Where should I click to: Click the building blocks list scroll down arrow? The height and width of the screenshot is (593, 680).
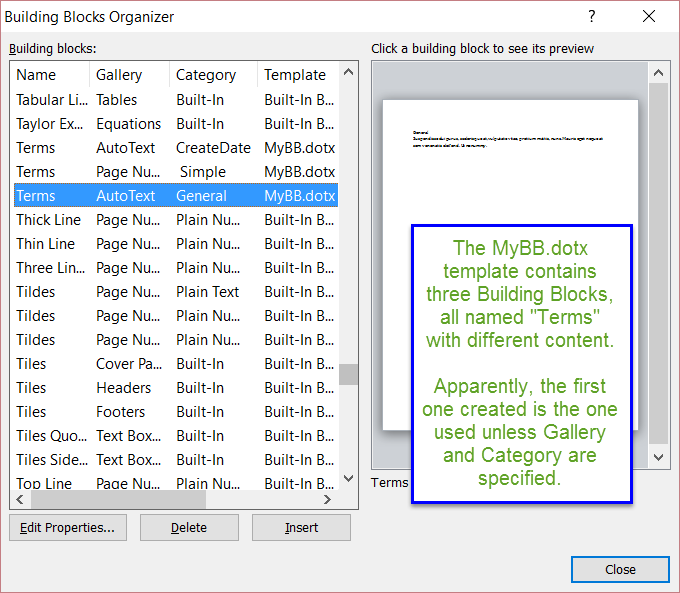348,478
